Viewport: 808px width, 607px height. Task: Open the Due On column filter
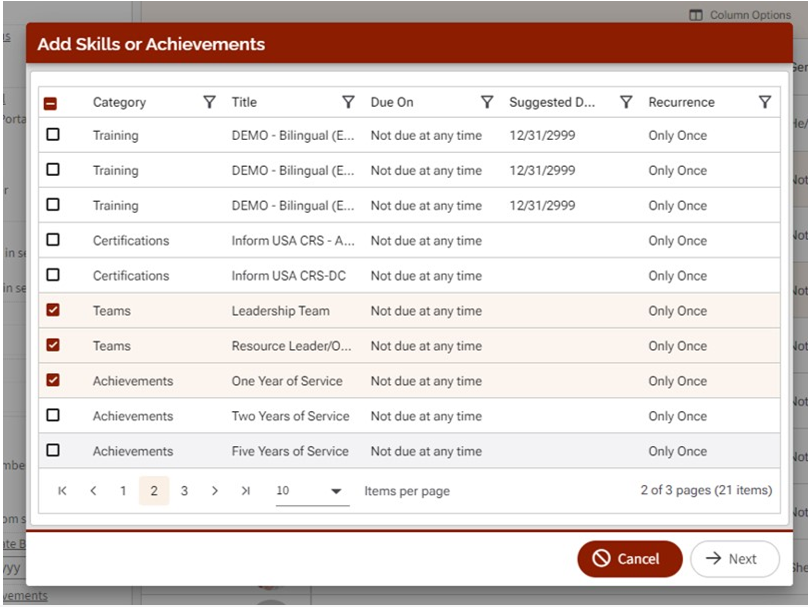click(487, 102)
